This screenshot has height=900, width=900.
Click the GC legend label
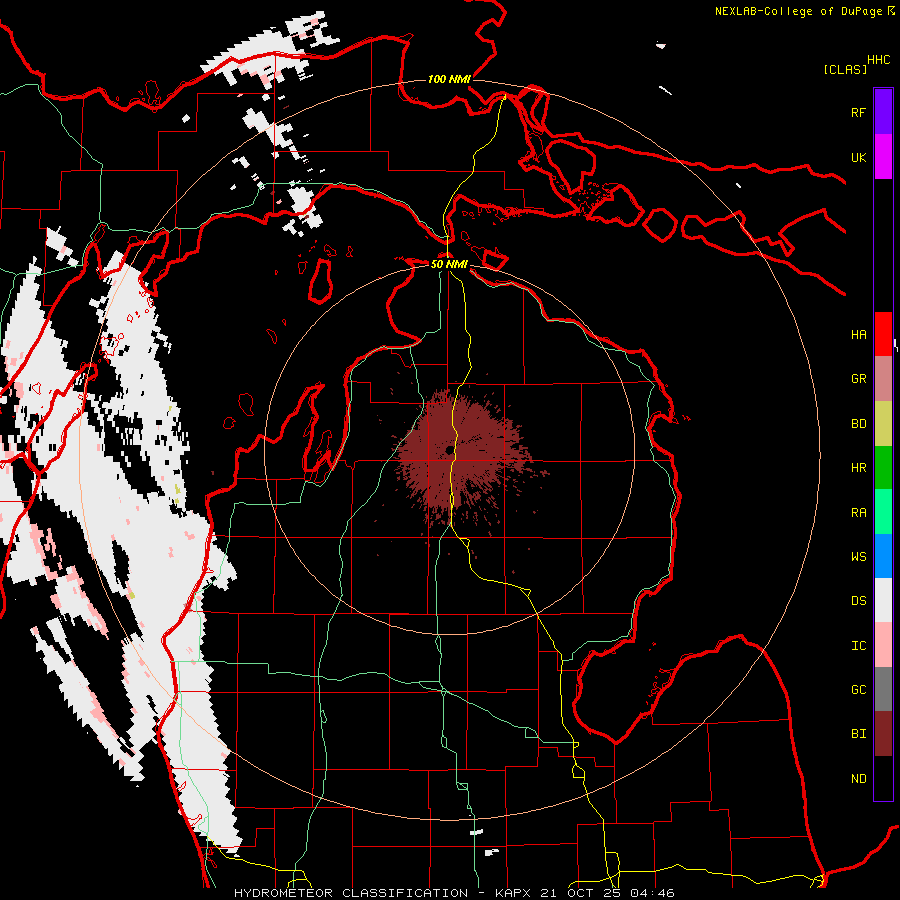859,689
